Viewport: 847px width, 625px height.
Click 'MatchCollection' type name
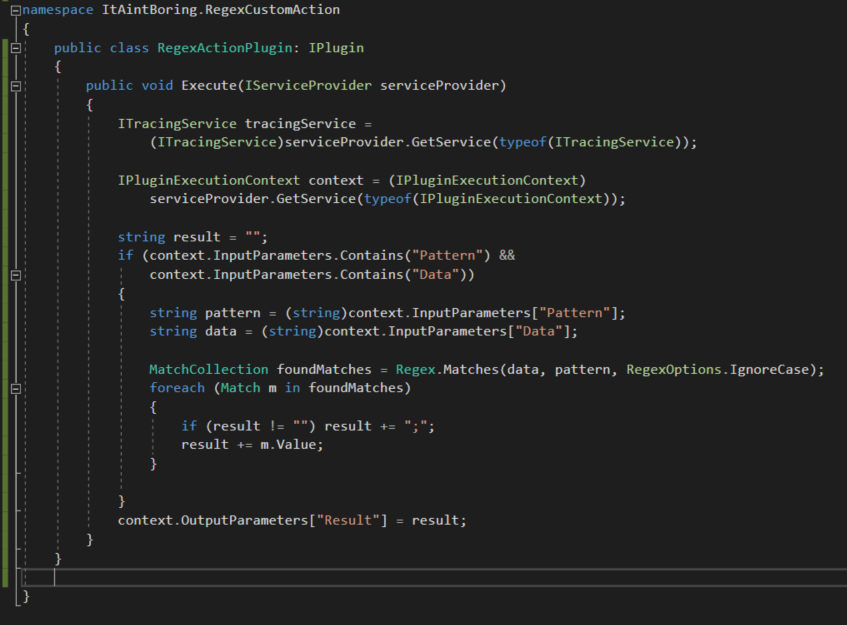[209, 369]
